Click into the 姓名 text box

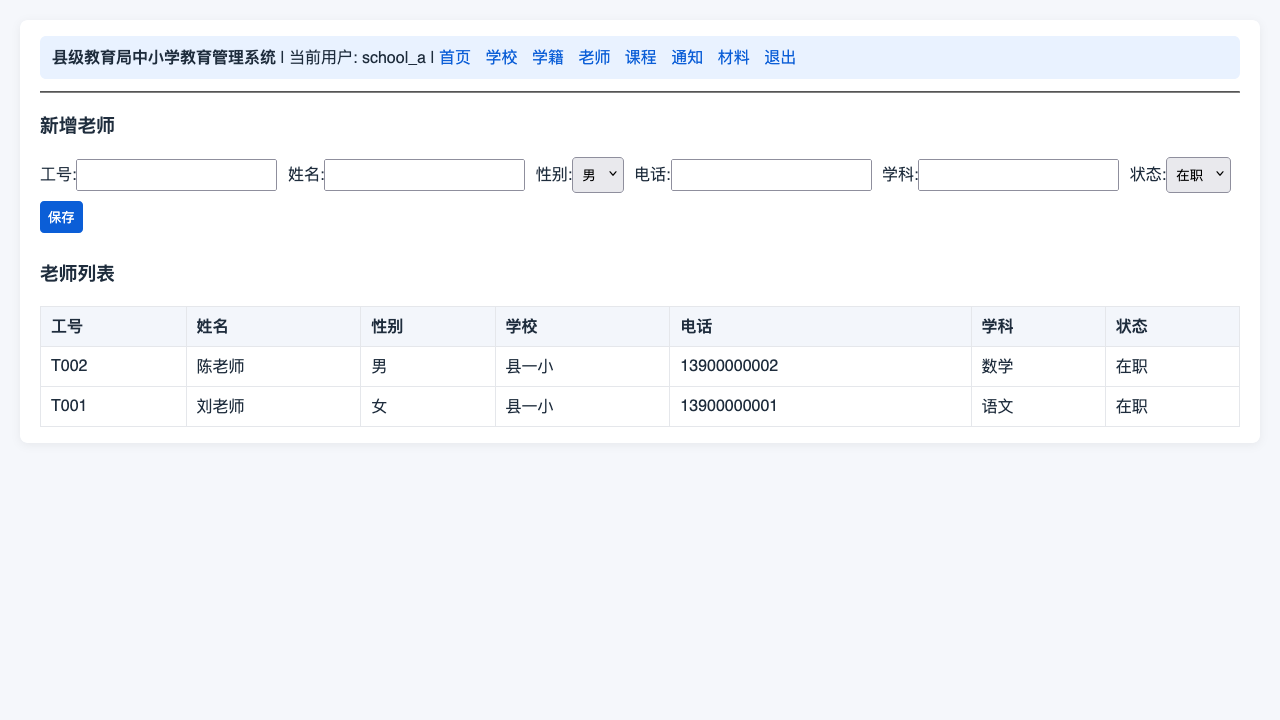[424, 175]
